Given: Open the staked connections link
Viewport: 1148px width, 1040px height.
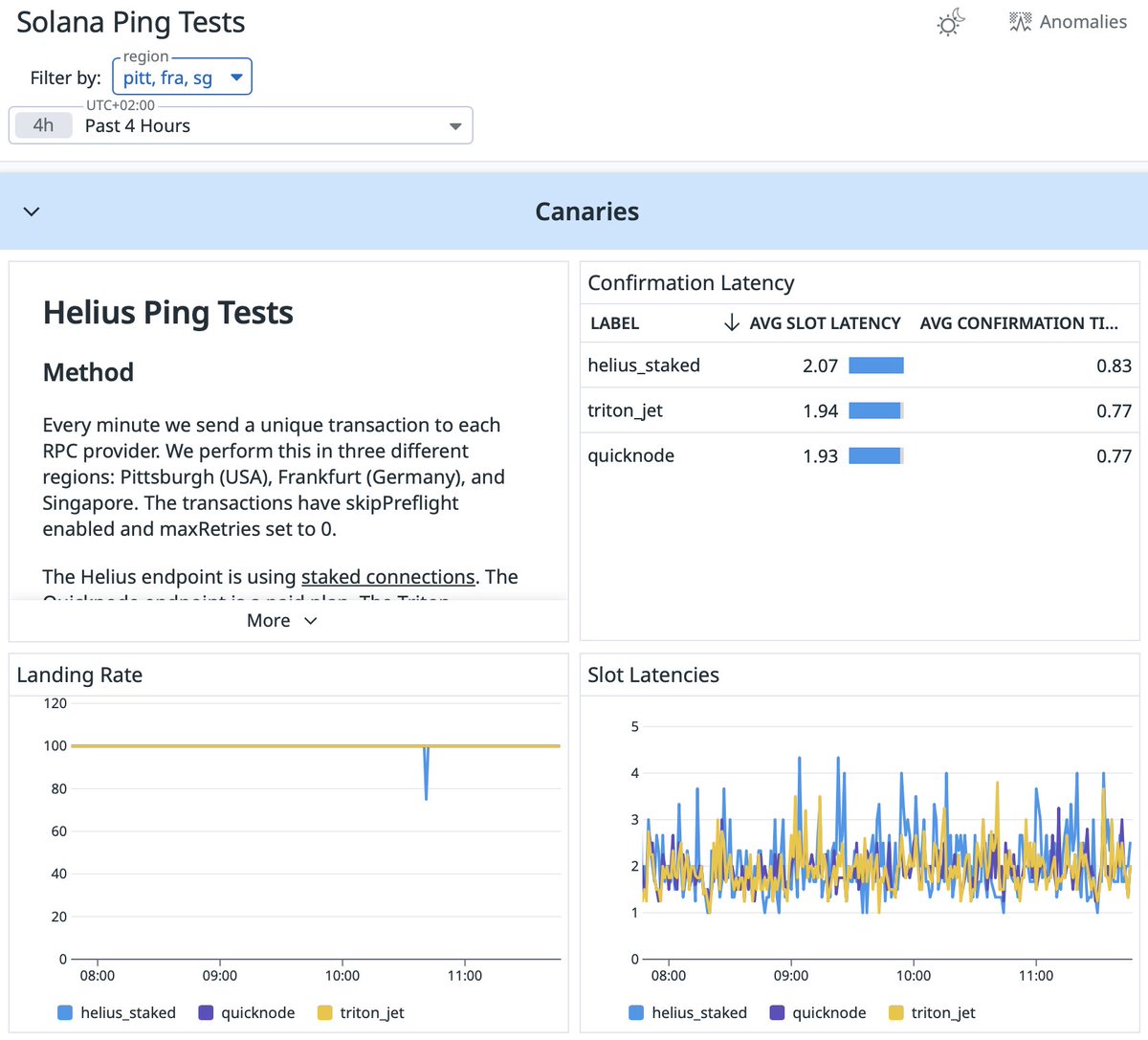Looking at the screenshot, I should 387,577.
